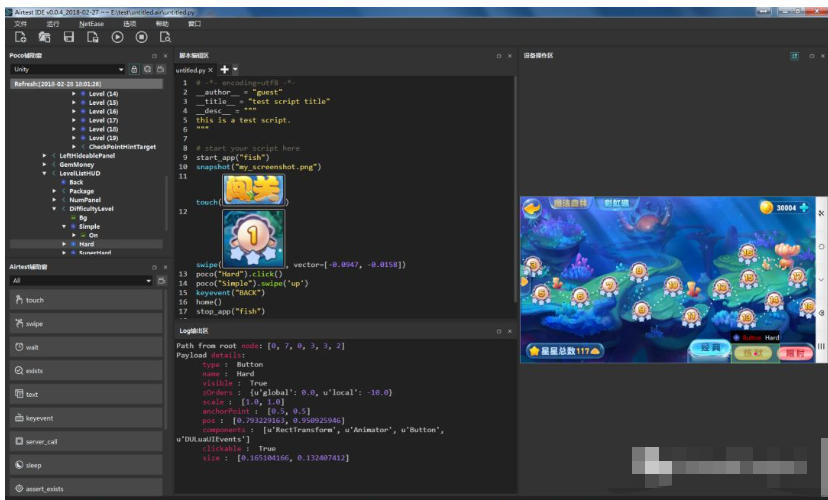Select the Package tree item
This screenshot has width=828, height=500.
[81, 191]
